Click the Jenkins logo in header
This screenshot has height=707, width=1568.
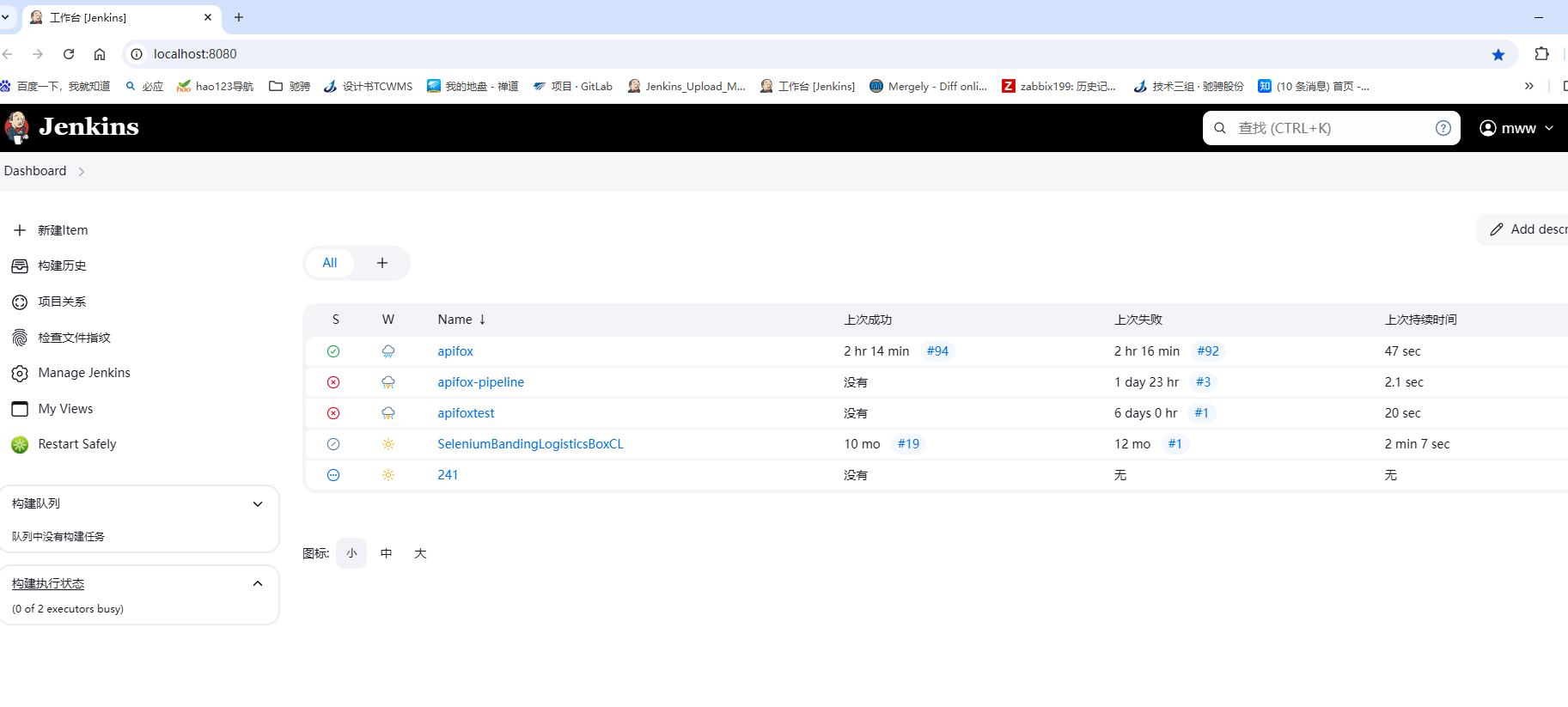click(x=71, y=127)
